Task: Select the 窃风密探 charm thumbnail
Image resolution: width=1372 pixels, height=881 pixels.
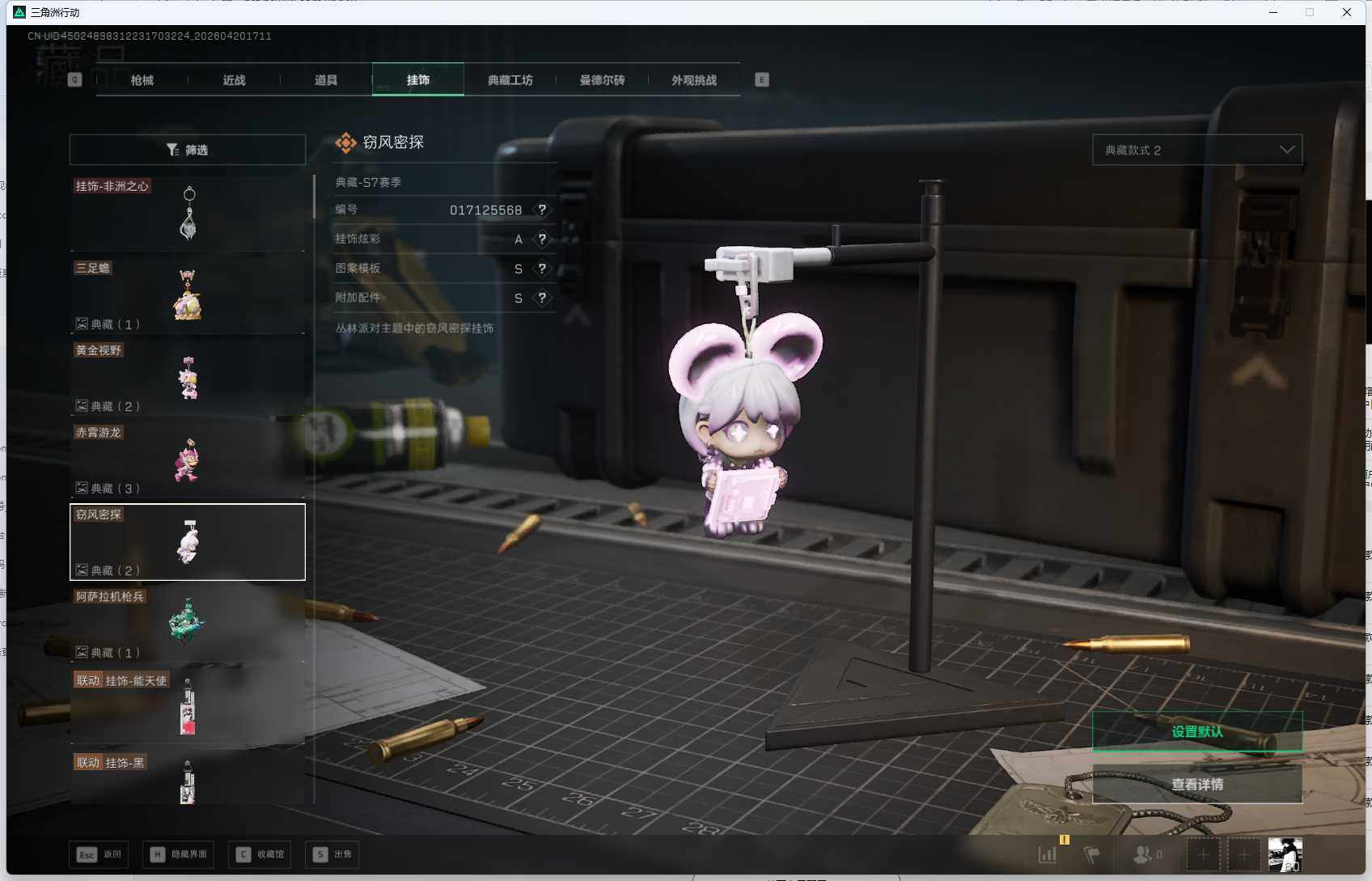Action: pos(188,542)
